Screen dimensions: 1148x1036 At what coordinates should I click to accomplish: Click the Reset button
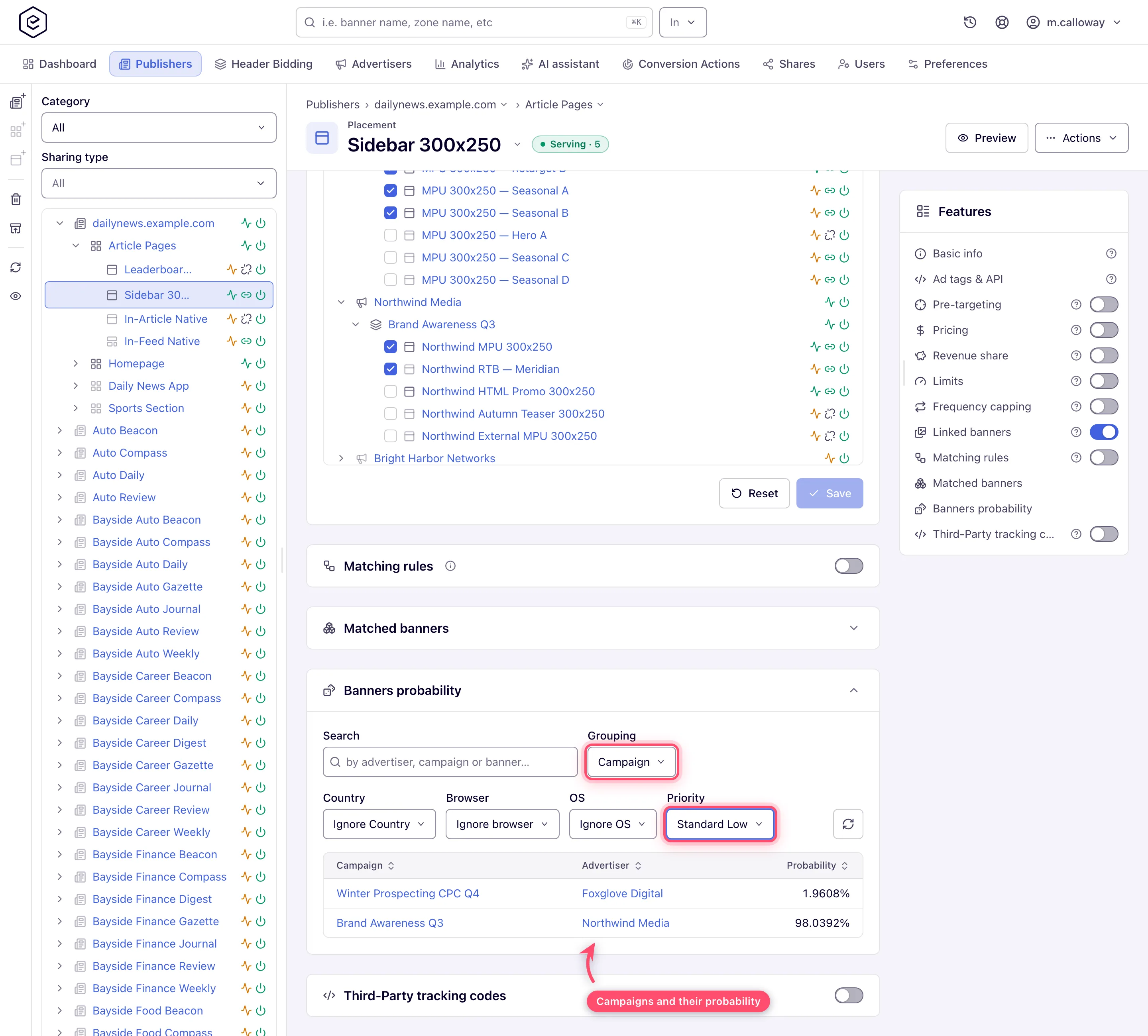pos(754,493)
